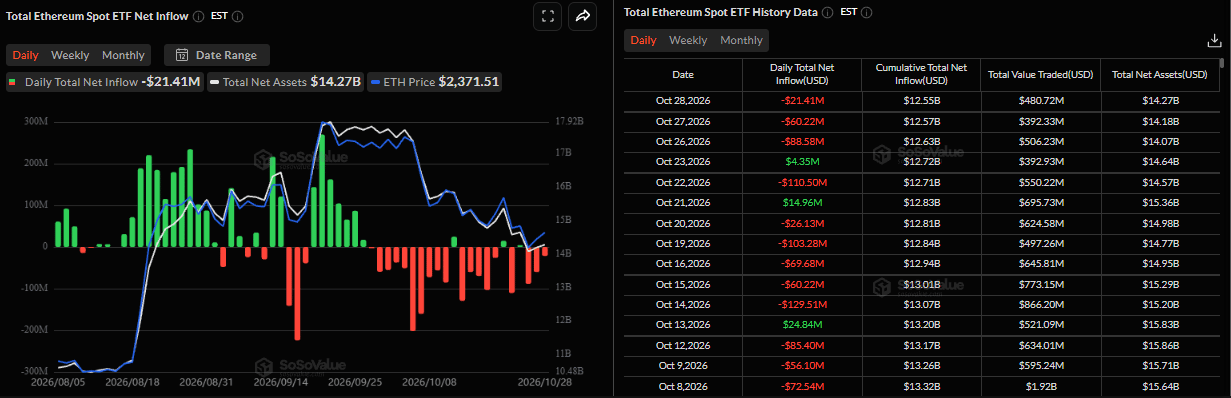Click the $1.92B value traded cell
Image resolution: width=1231 pixels, height=398 pixels.
click(1040, 386)
